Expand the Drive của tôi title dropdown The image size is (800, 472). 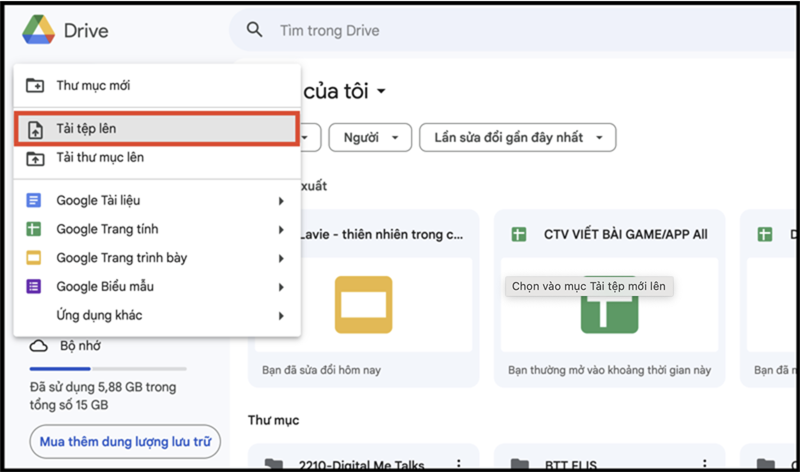tap(381, 92)
